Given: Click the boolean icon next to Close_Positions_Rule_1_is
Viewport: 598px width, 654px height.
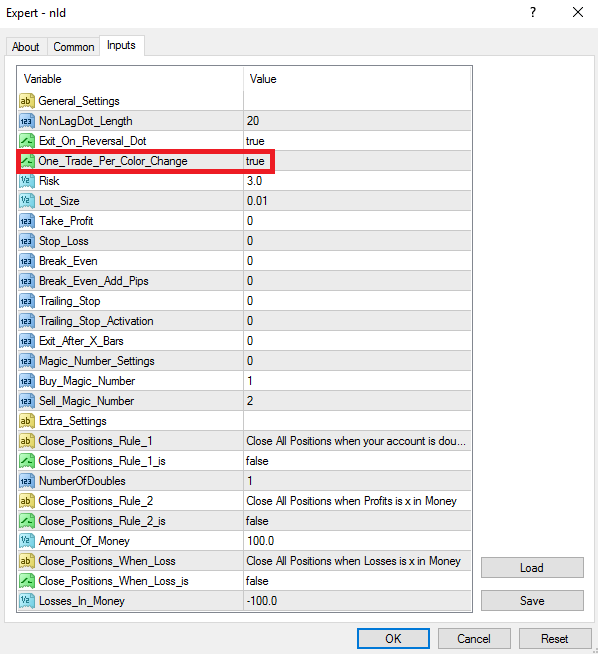Looking at the screenshot, I should click(27, 461).
